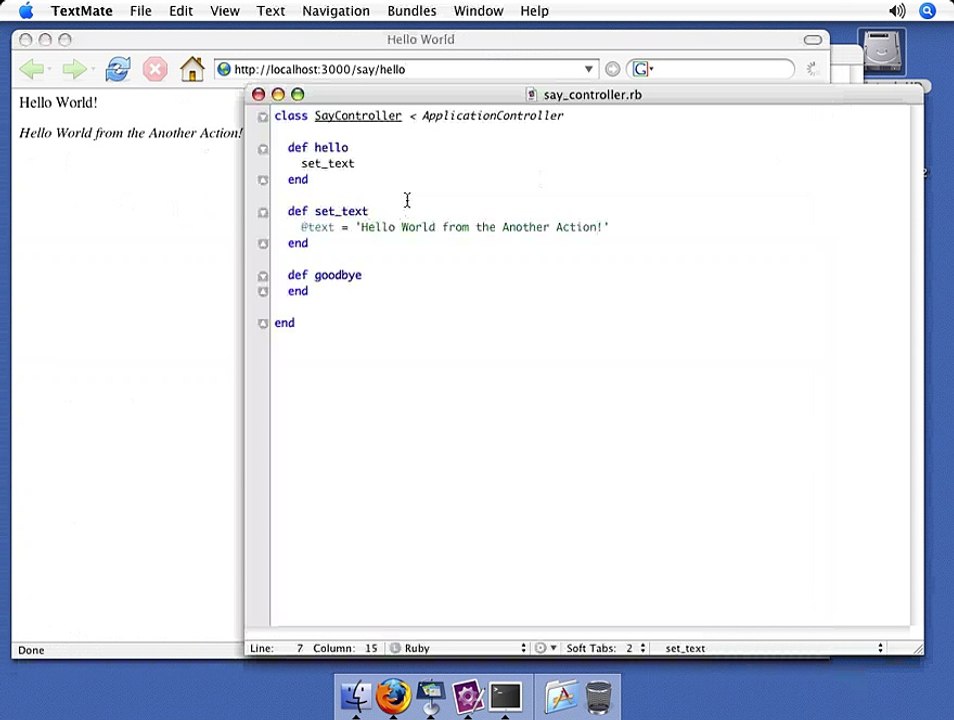The width and height of the screenshot is (954, 720).
Task: Open the View menu
Action: click(225, 11)
